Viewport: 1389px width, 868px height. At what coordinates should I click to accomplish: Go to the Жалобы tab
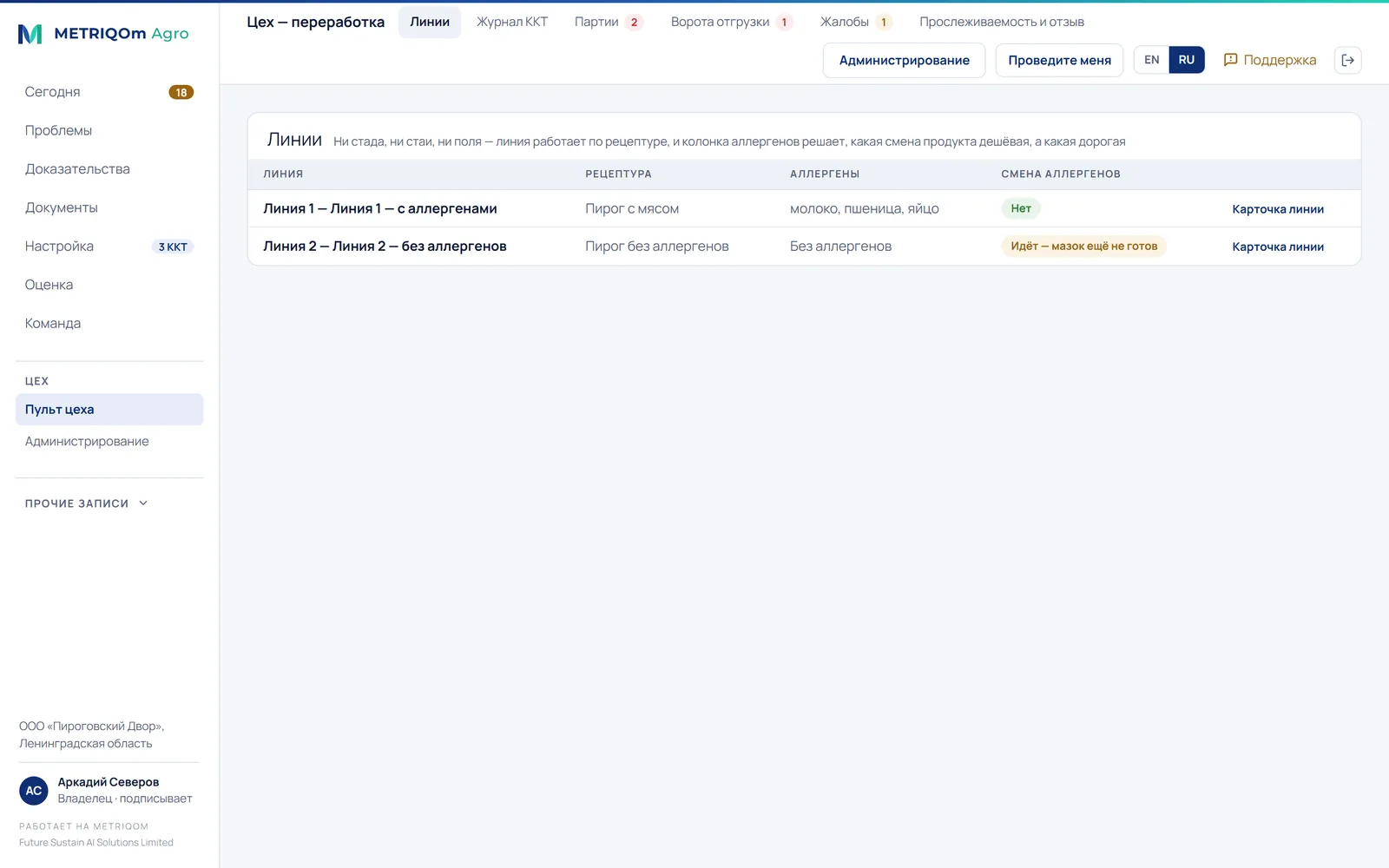point(856,22)
